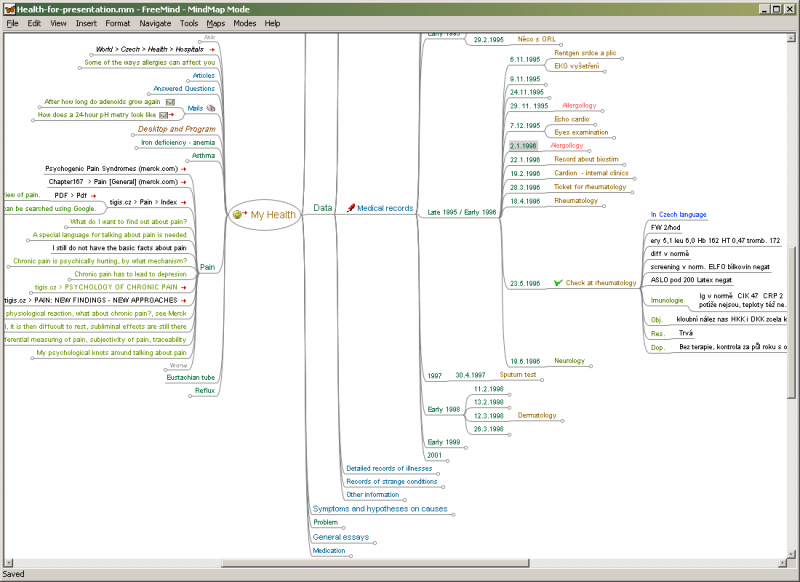Screen dimensions: 800x582
Task: Select the 'Symptoms and hypotheses on causes' node
Action: [x=379, y=508]
